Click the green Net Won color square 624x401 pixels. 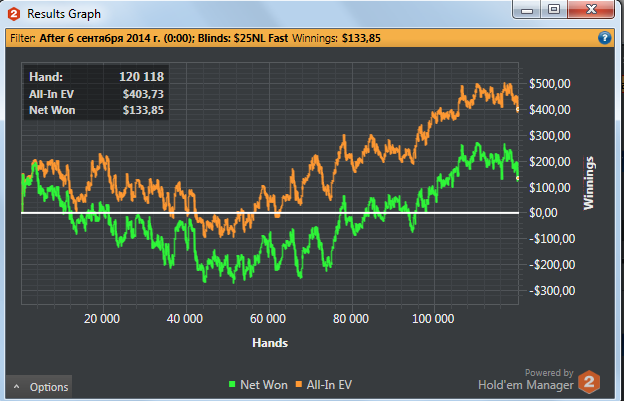[x=232, y=384]
